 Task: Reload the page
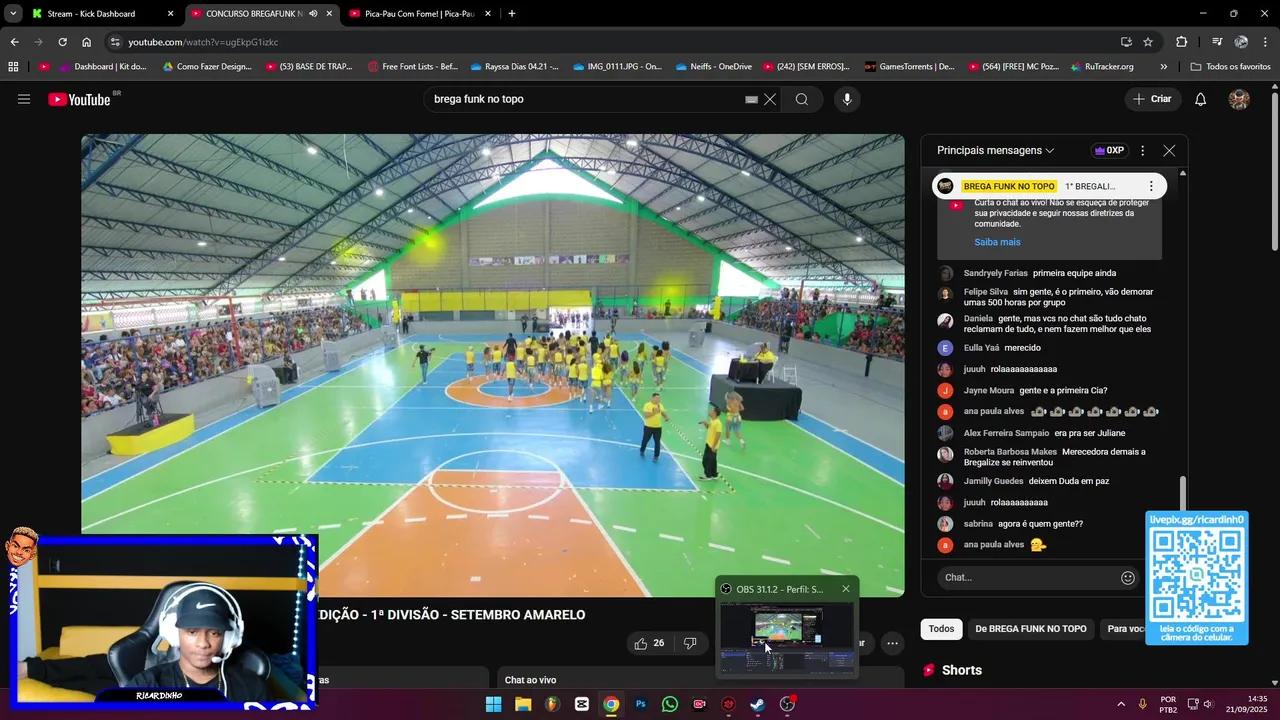tap(62, 42)
